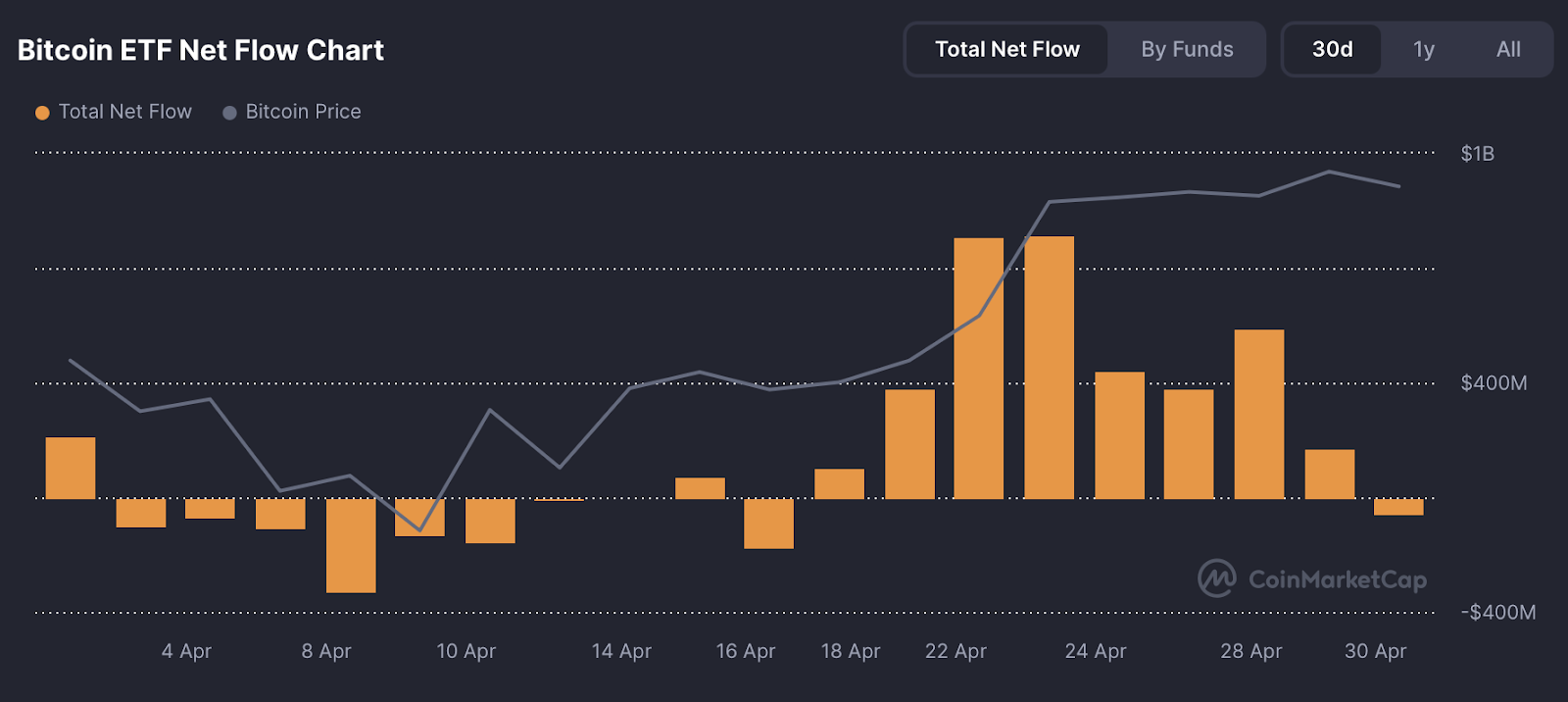This screenshot has height=702, width=1568.
Task: Show All time range data
Action: click(x=1508, y=49)
